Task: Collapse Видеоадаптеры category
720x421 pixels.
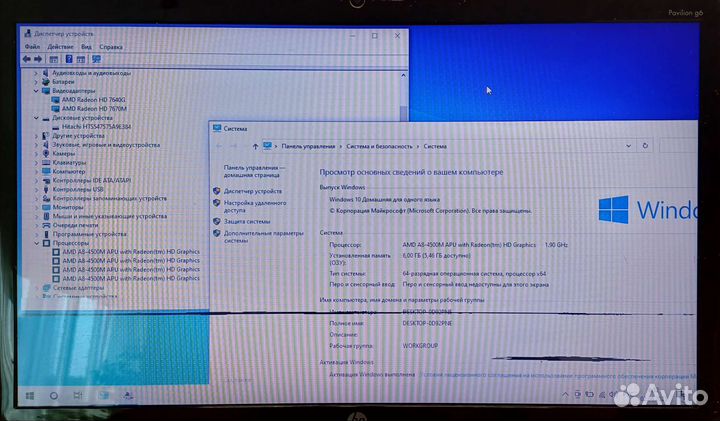Action: click(x=36, y=91)
